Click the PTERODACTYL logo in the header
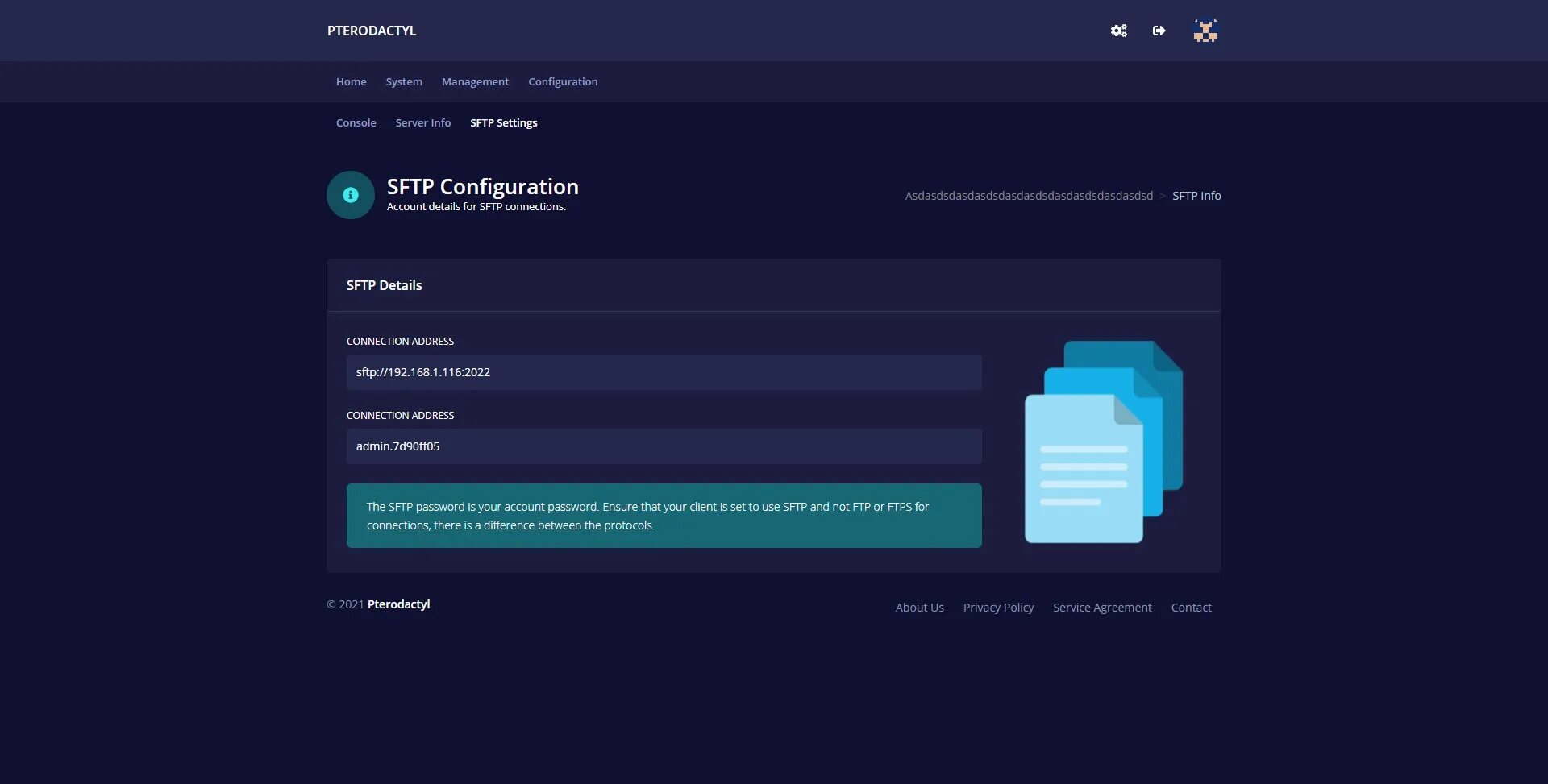This screenshot has height=784, width=1548. coord(371,31)
